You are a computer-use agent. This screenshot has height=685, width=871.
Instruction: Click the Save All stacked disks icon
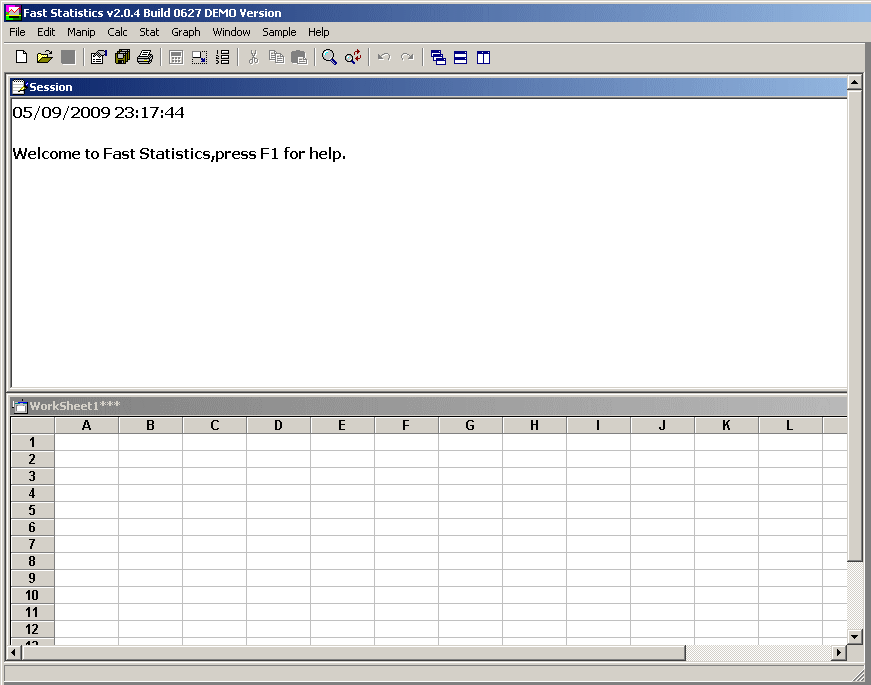(x=122, y=57)
